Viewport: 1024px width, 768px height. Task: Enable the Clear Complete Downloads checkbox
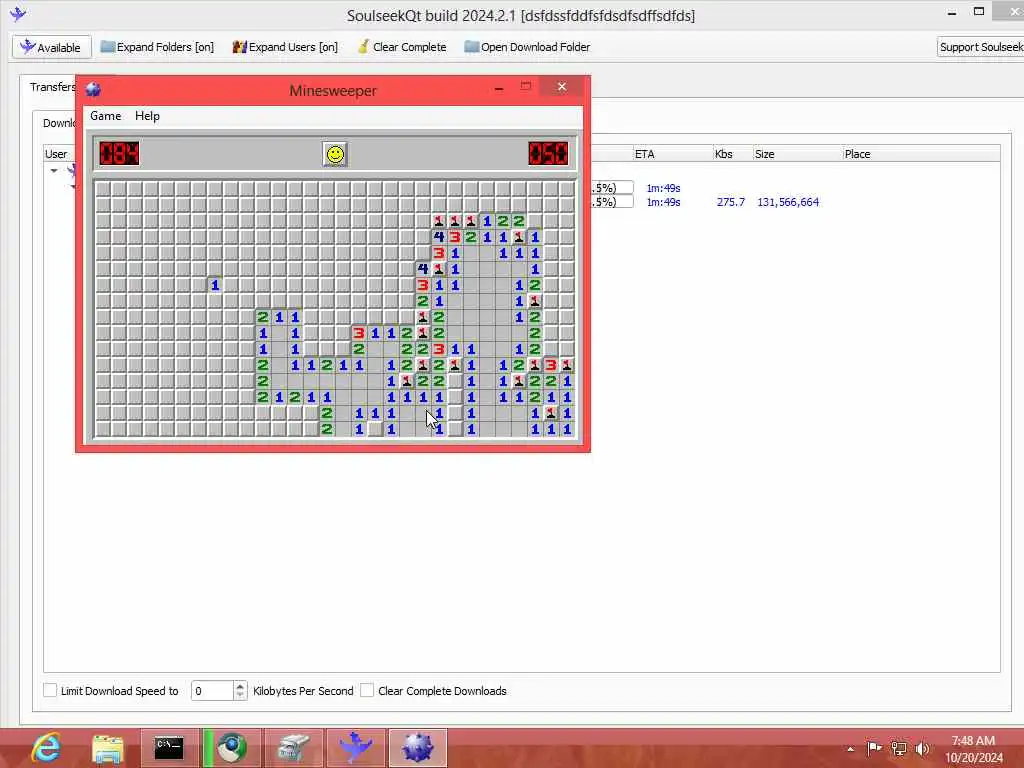click(x=367, y=690)
